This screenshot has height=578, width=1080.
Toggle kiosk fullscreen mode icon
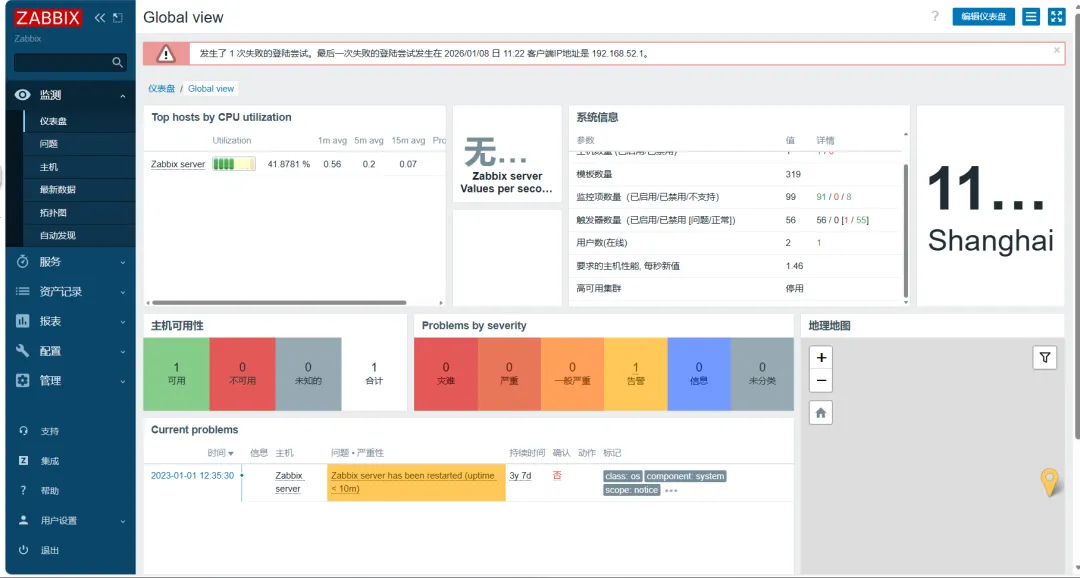[x=1057, y=17]
